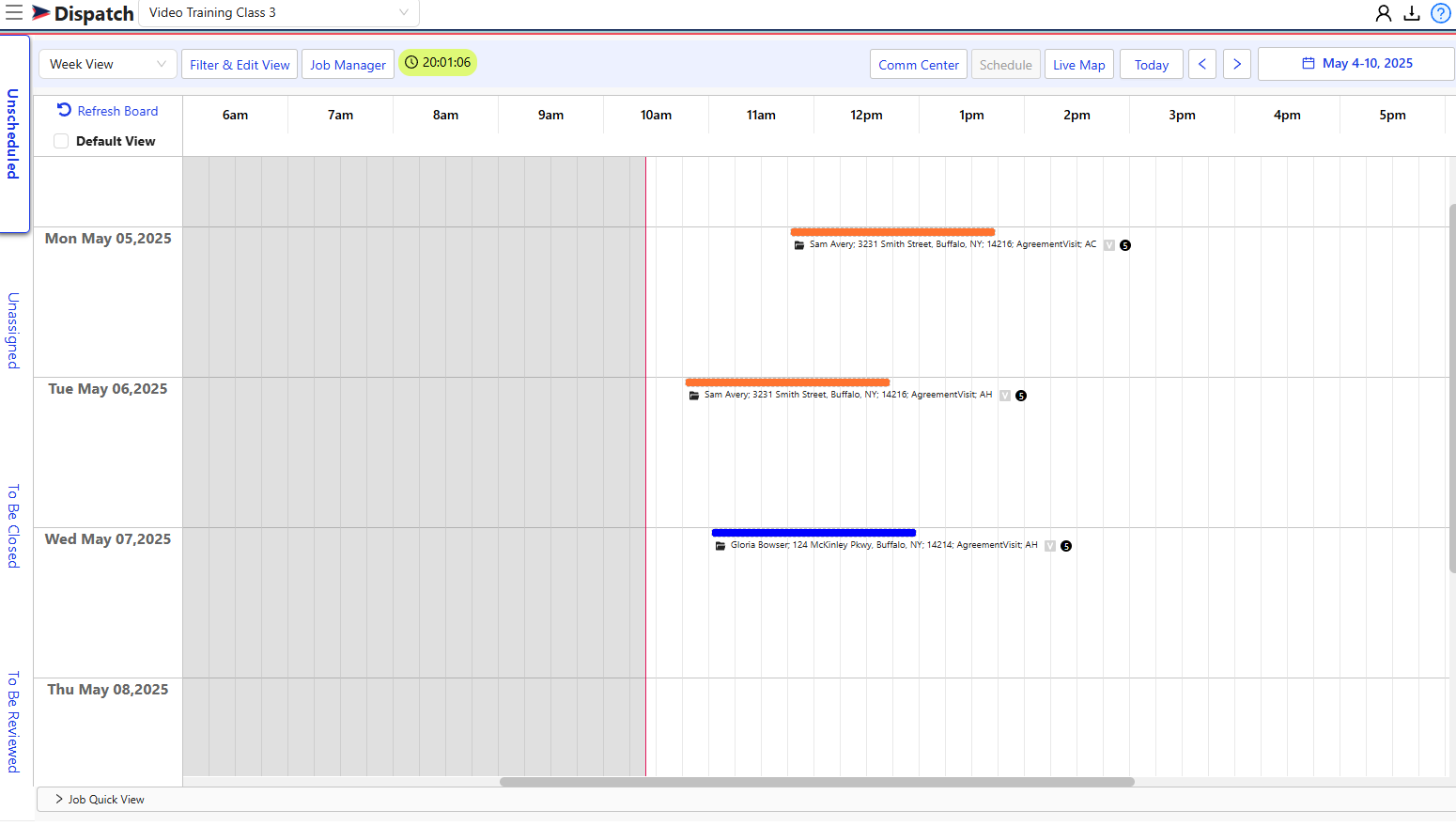Click the V badge on Monday AC job

coord(1109,245)
